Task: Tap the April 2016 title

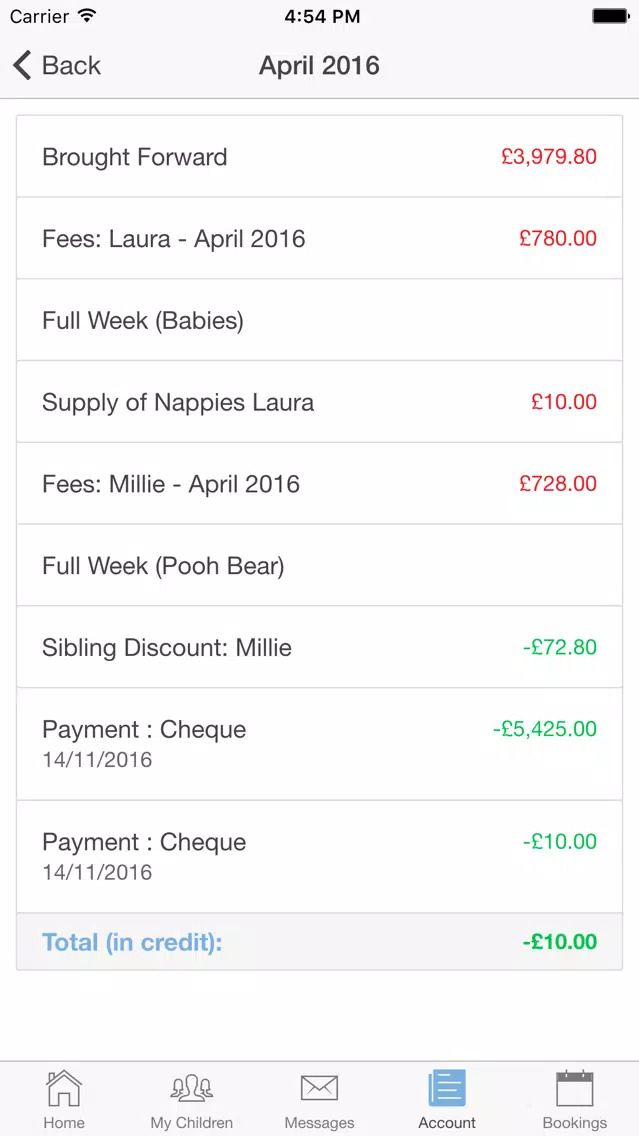Action: point(320,66)
